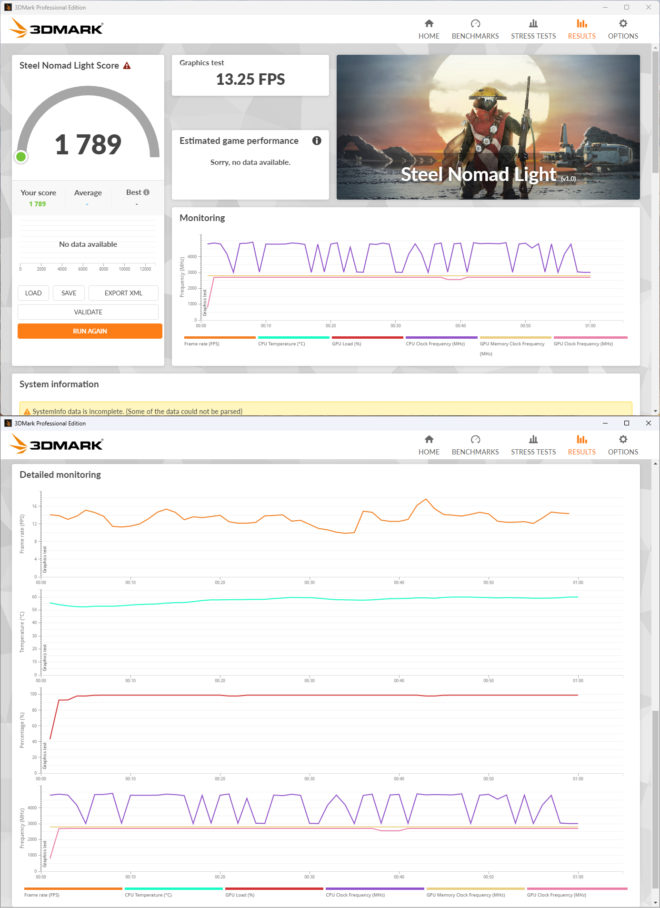Toggle GPU Load (%) legend in the top Monitoring chart

click(367, 341)
